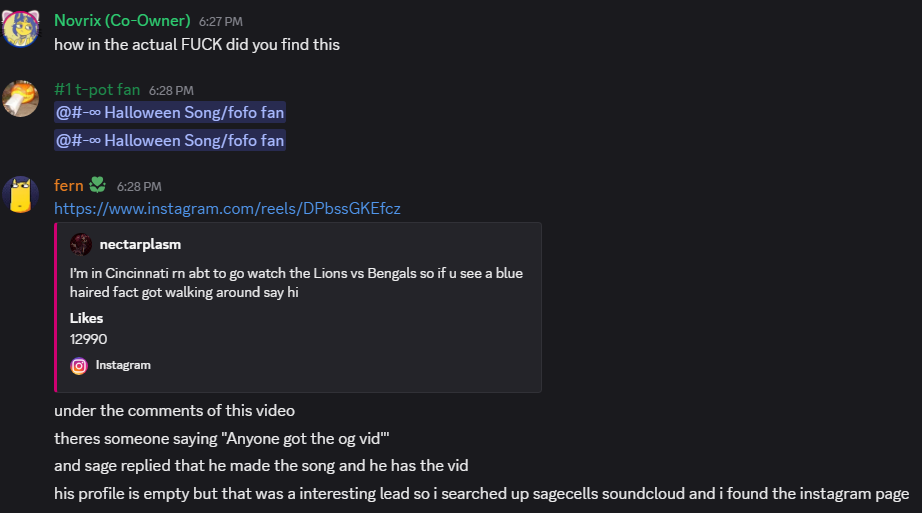Viewport: 922px width, 513px height.
Task: Click second Halloween Song/fofo fan mention
Action: [x=170, y=141]
